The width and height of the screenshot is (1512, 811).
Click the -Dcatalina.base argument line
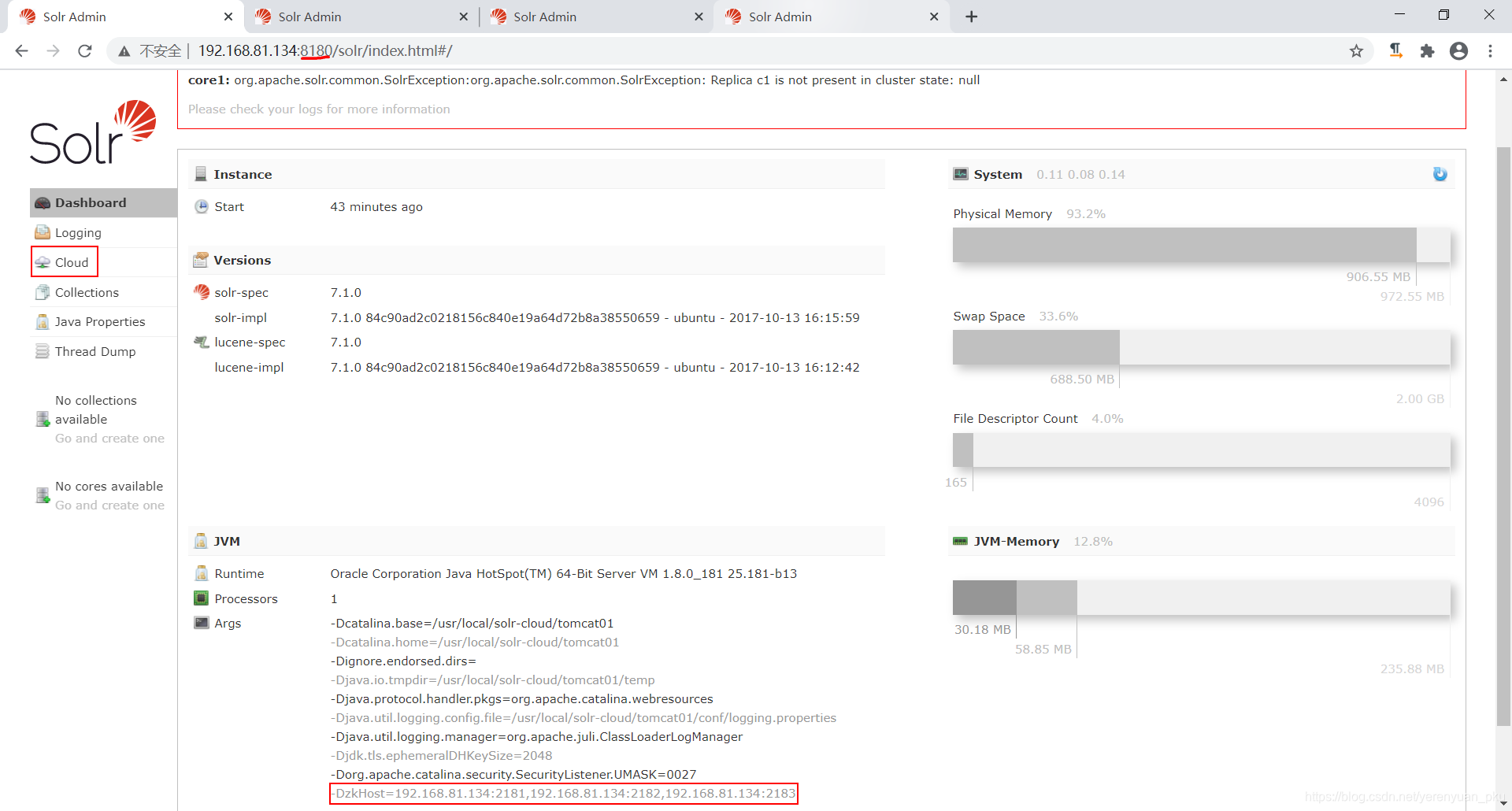472,623
